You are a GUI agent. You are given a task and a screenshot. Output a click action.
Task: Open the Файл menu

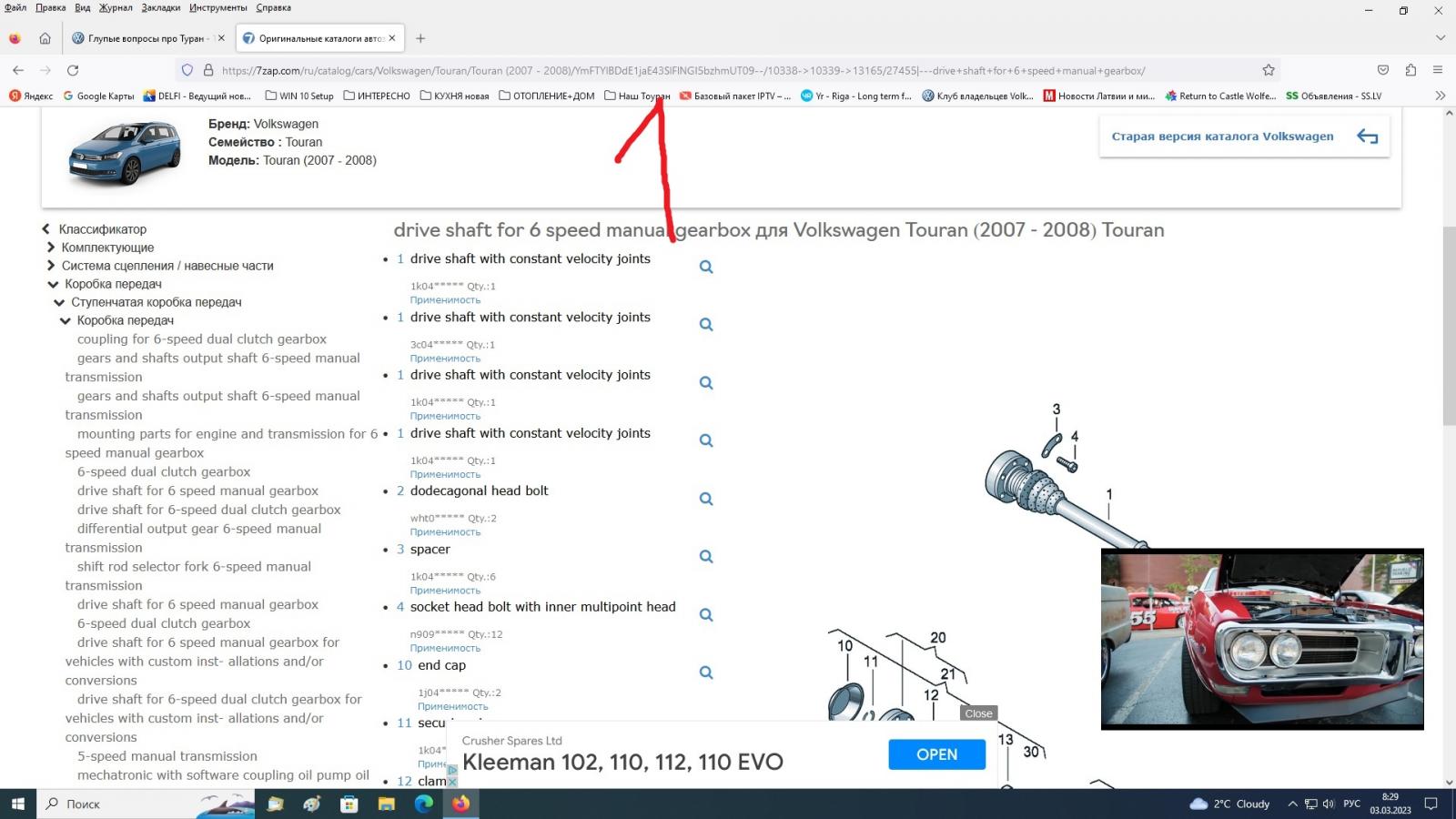click(x=15, y=7)
